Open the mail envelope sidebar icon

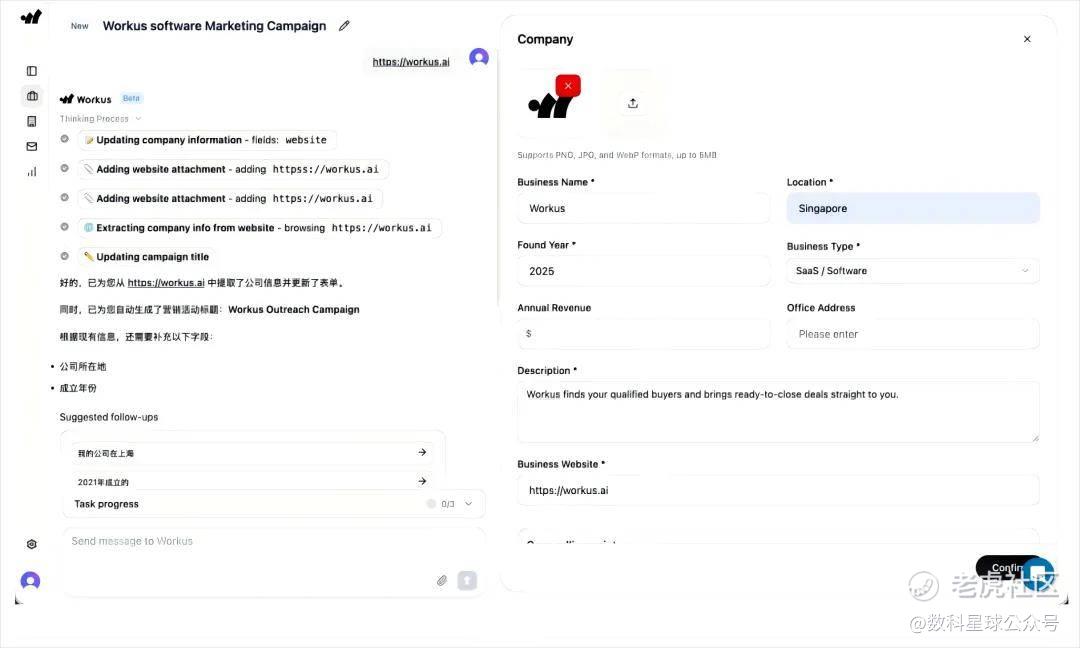32,146
